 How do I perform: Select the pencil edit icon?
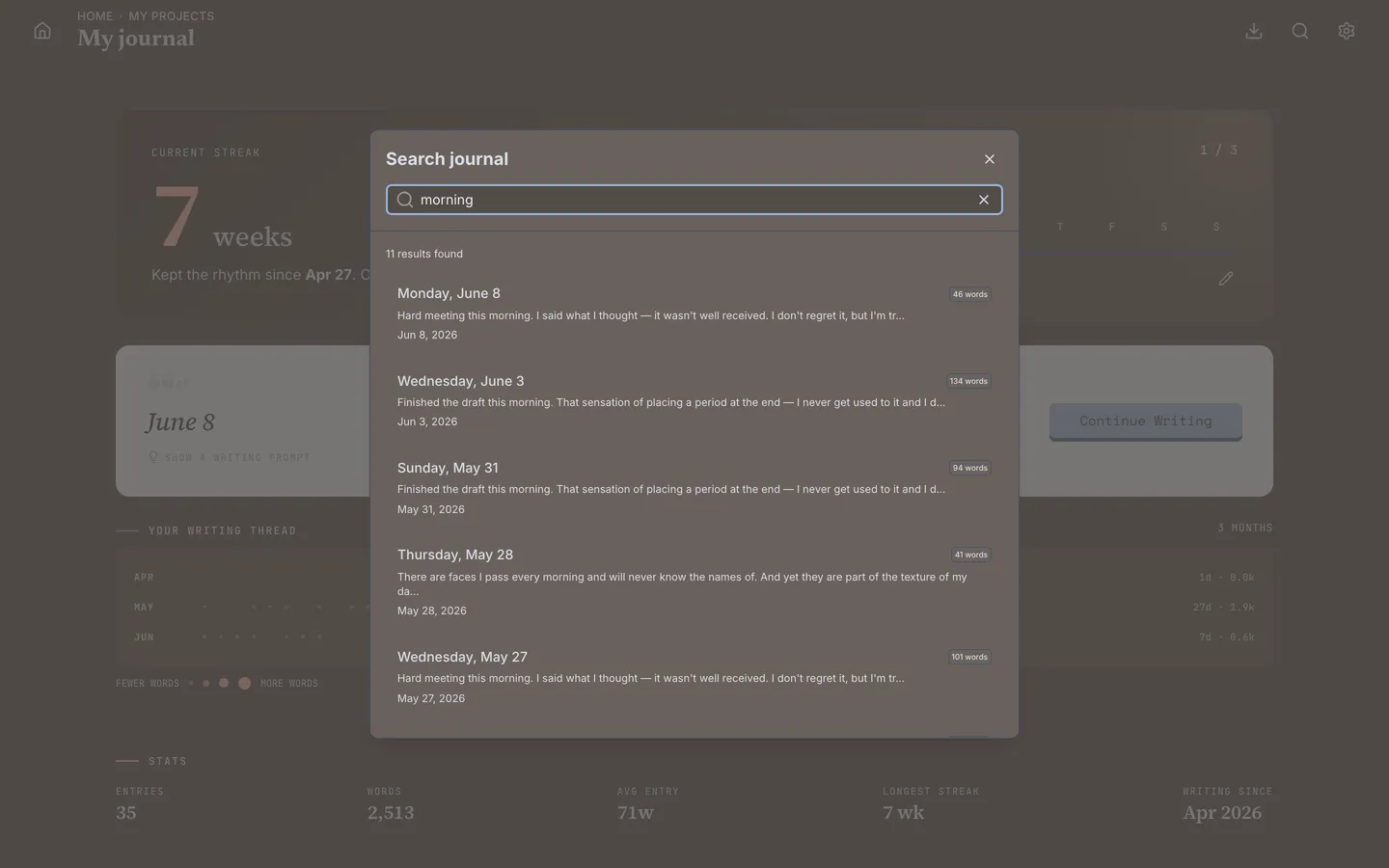(1226, 279)
